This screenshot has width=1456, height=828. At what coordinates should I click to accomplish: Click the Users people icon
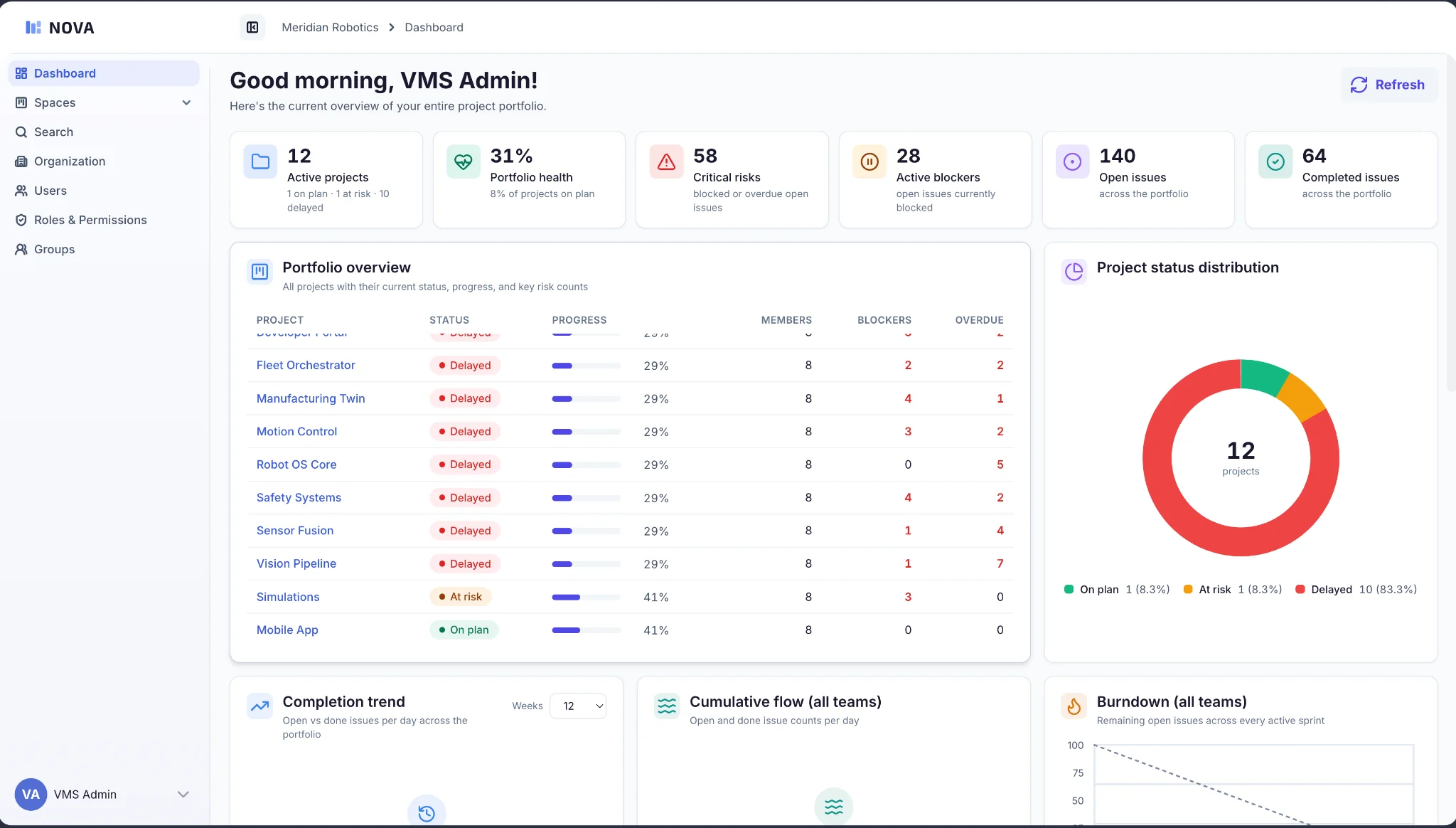tap(21, 191)
